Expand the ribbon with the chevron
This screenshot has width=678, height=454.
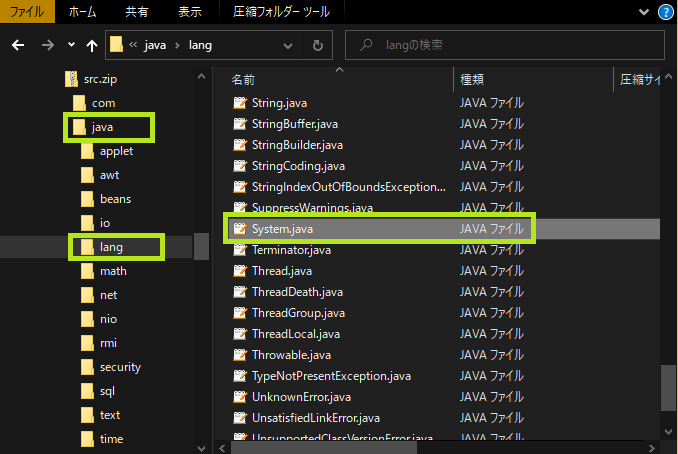point(644,12)
